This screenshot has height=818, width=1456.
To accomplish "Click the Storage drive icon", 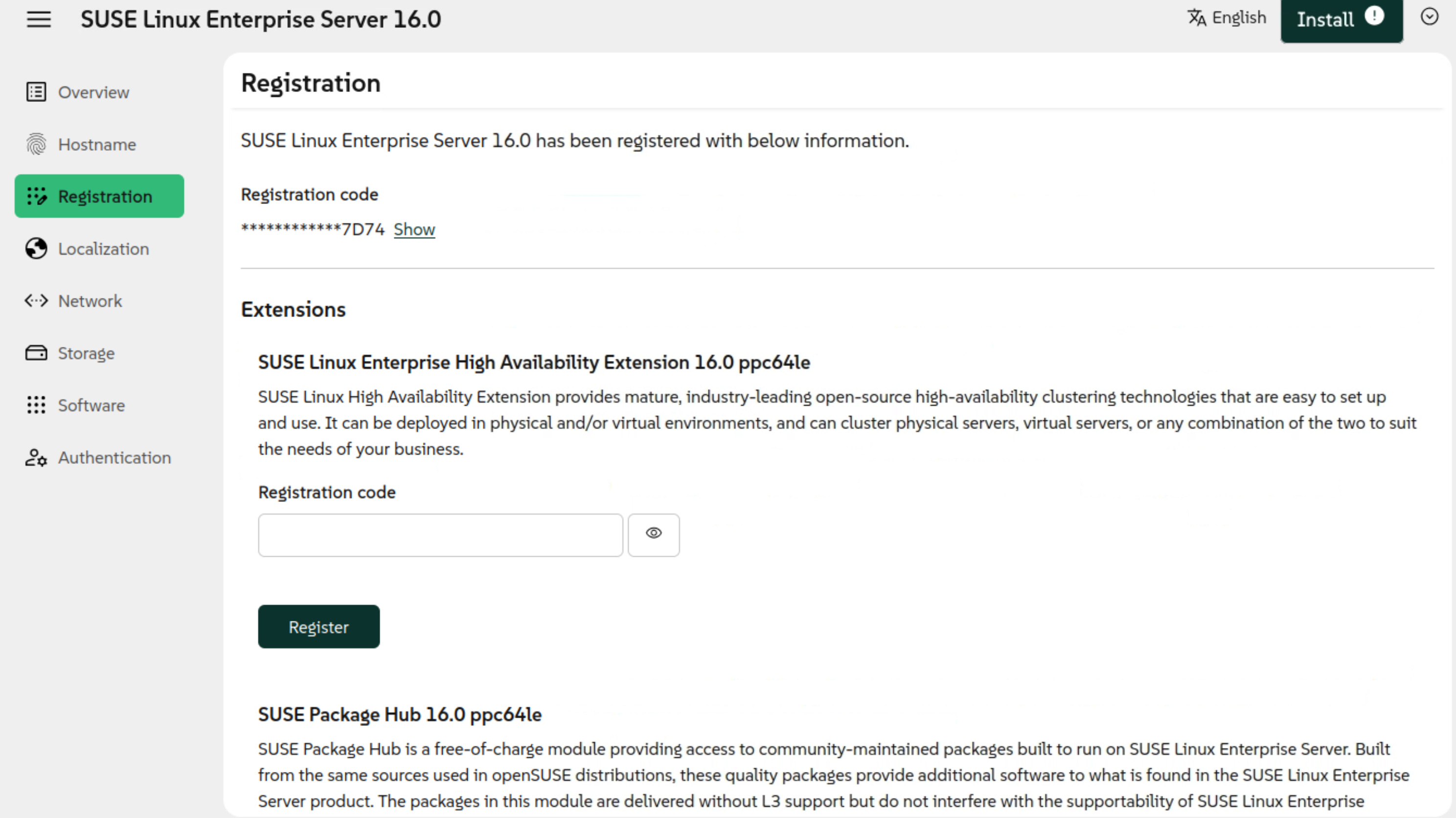I will click(x=36, y=353).
